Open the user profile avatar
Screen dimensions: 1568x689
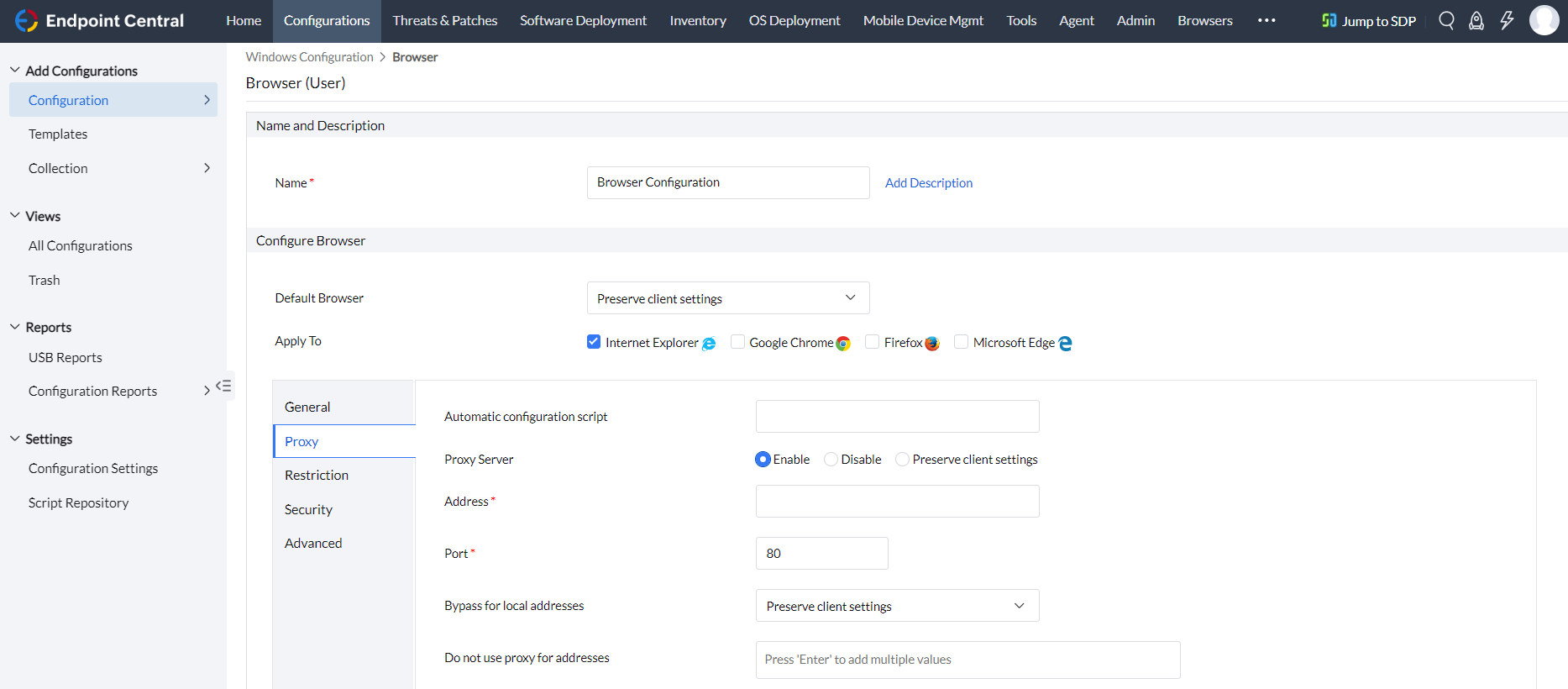(1544, 20)
